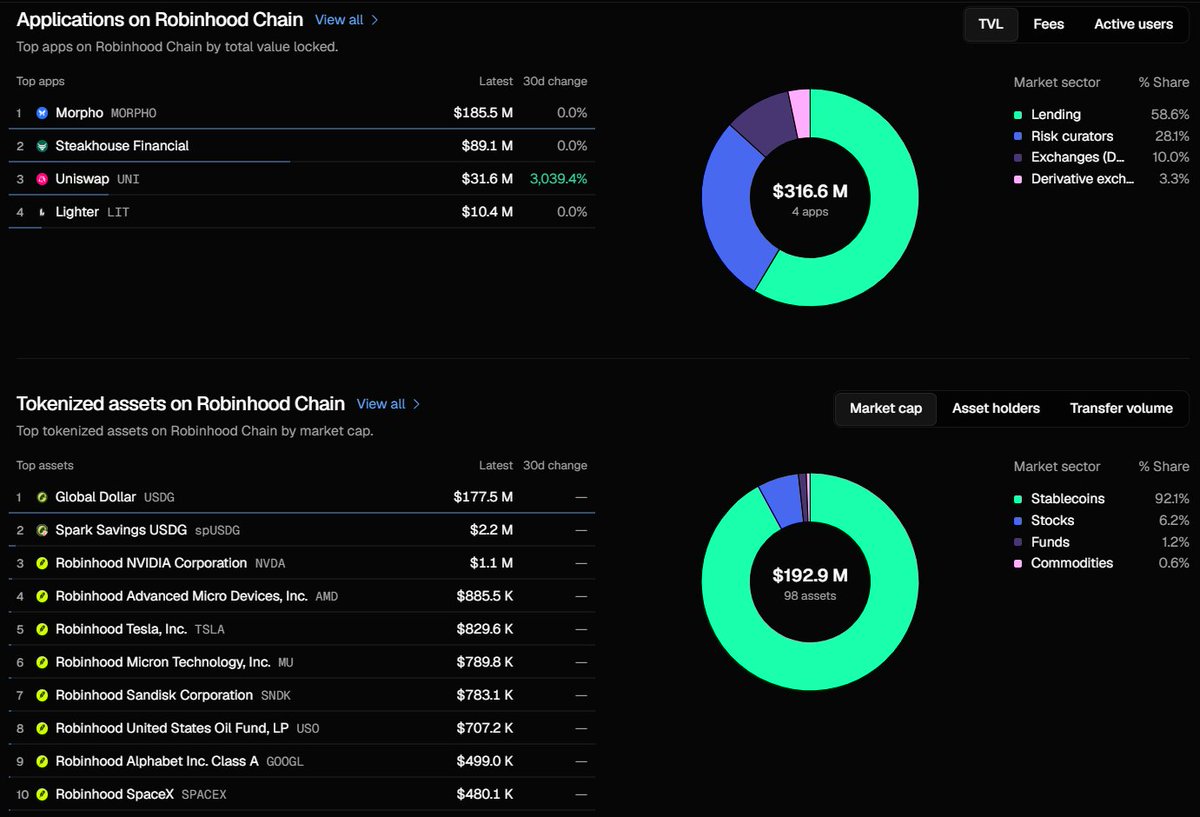Click the Robinhood NVIDIA Corporation token icon
1200x817 pixels.
(x=42, y=563)
